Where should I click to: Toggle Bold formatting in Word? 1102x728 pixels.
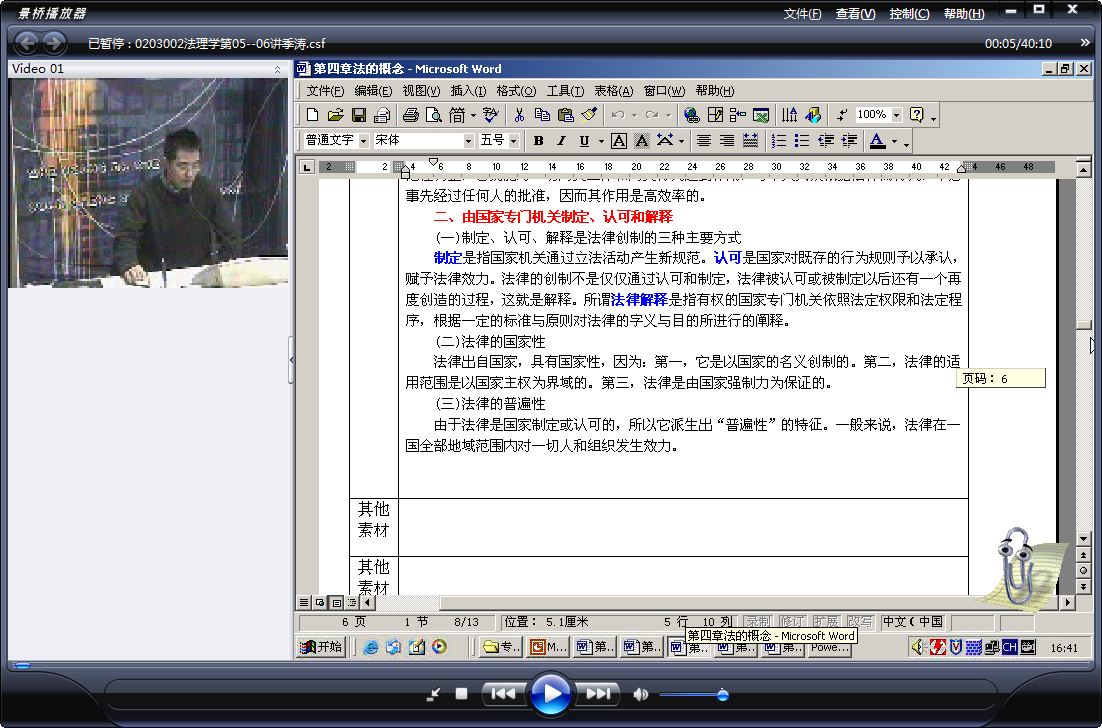[x=538, y=141]
